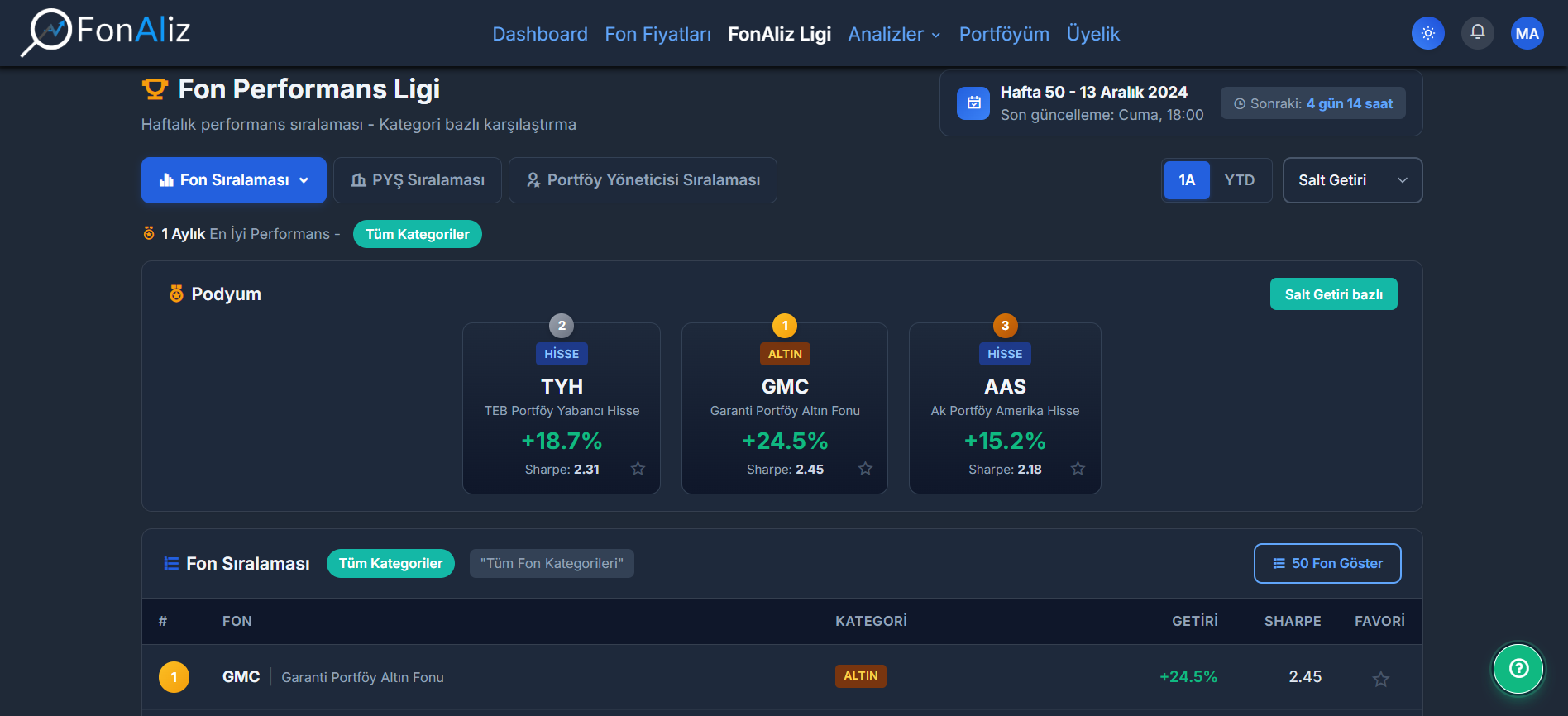1568x716 pixels.
Task: Go to Dashboard
Action: 540,34
